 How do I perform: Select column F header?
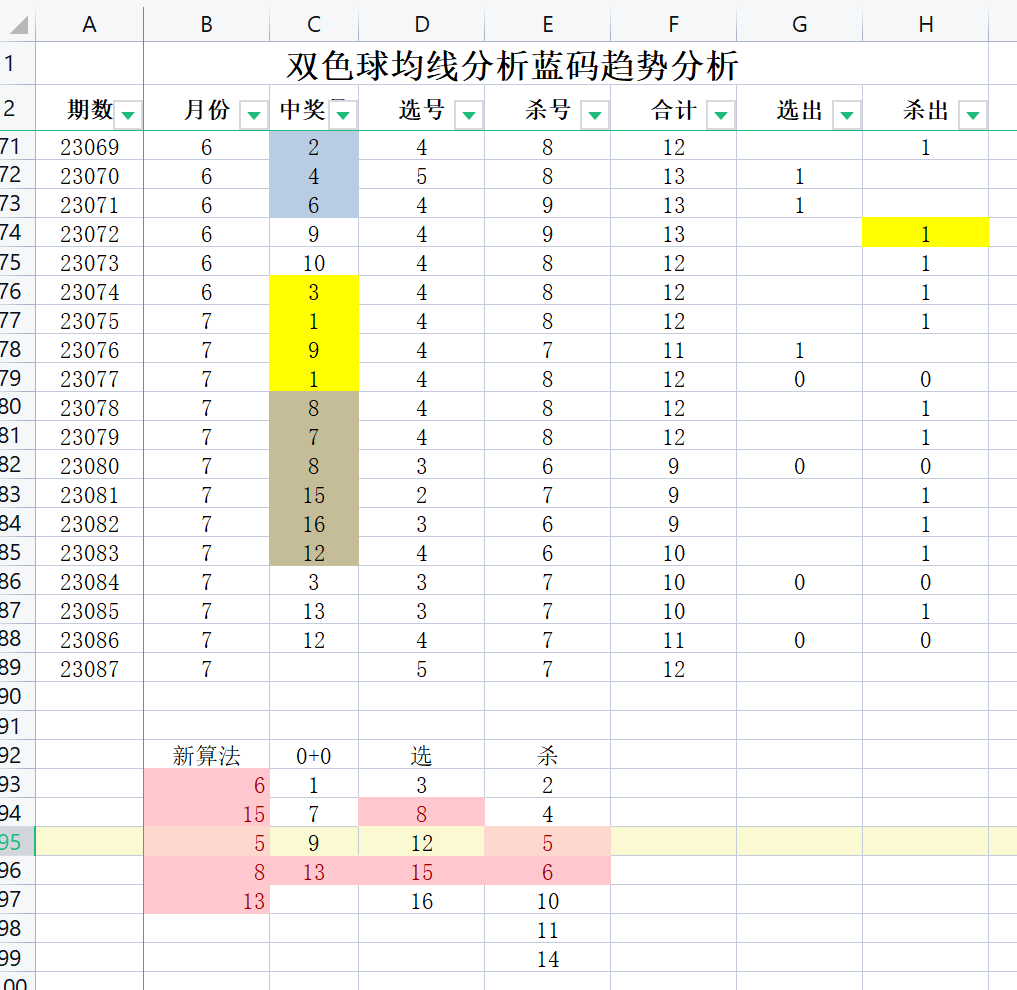[673, 25]
